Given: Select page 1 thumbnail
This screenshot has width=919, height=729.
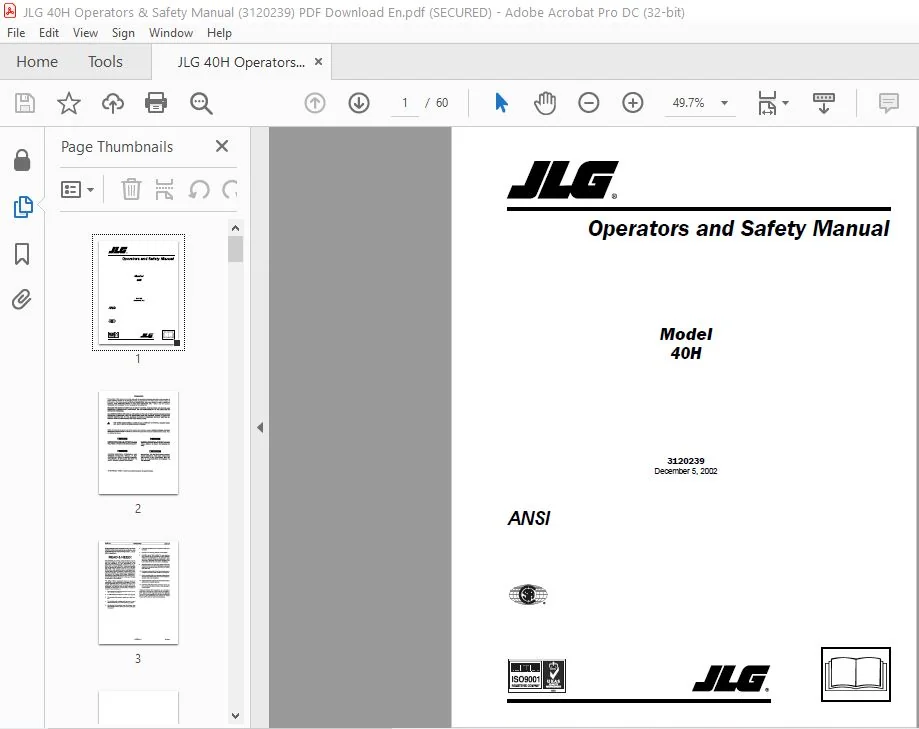Looking at the screenshot, I should pos(138,292).
